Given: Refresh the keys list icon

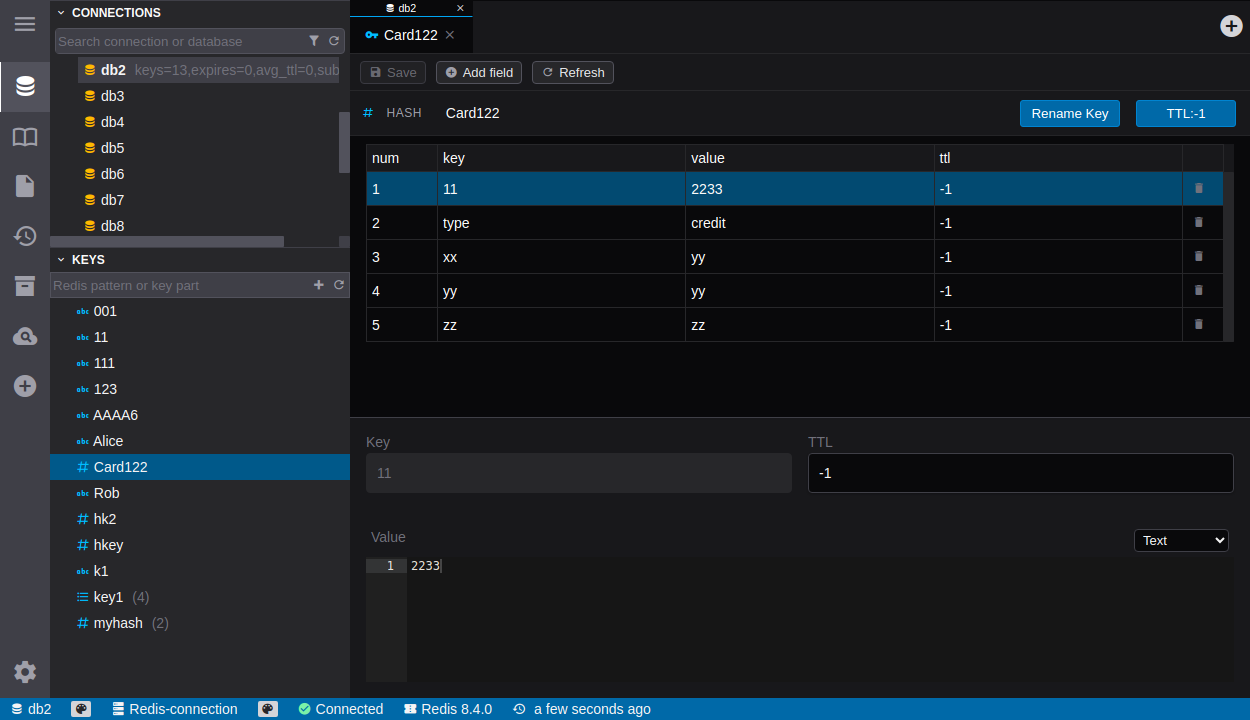Looking at the screenshot, I should 339,285.
